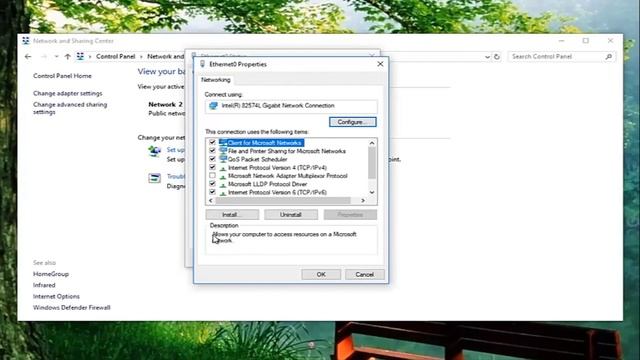Screen dimensions: 640x360
Task: Click the list's horizontal scrollbar thumb
Action: (x=283, y=200)
